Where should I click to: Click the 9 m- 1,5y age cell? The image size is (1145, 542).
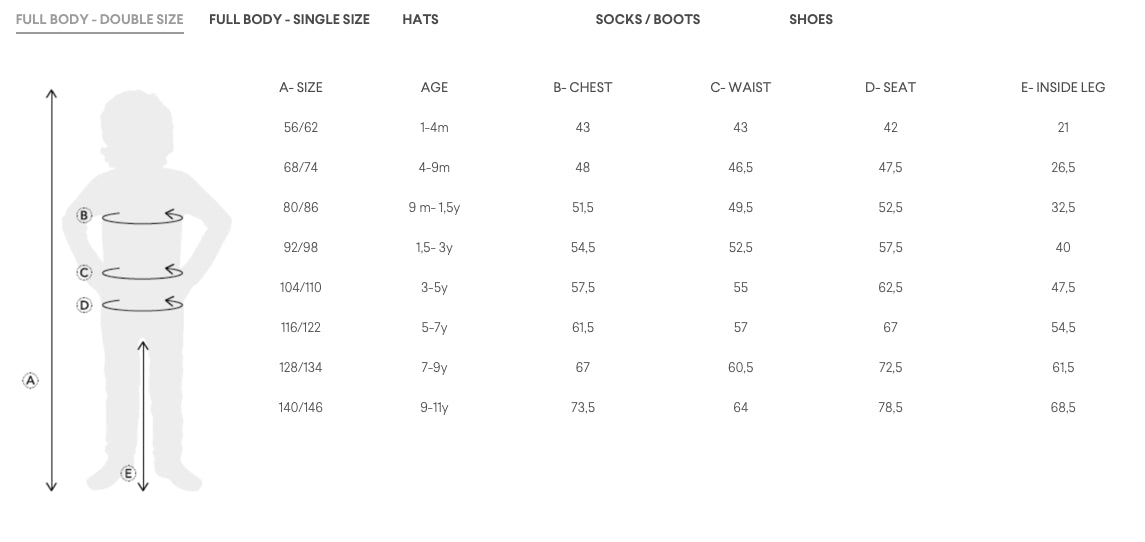point(434,207)
